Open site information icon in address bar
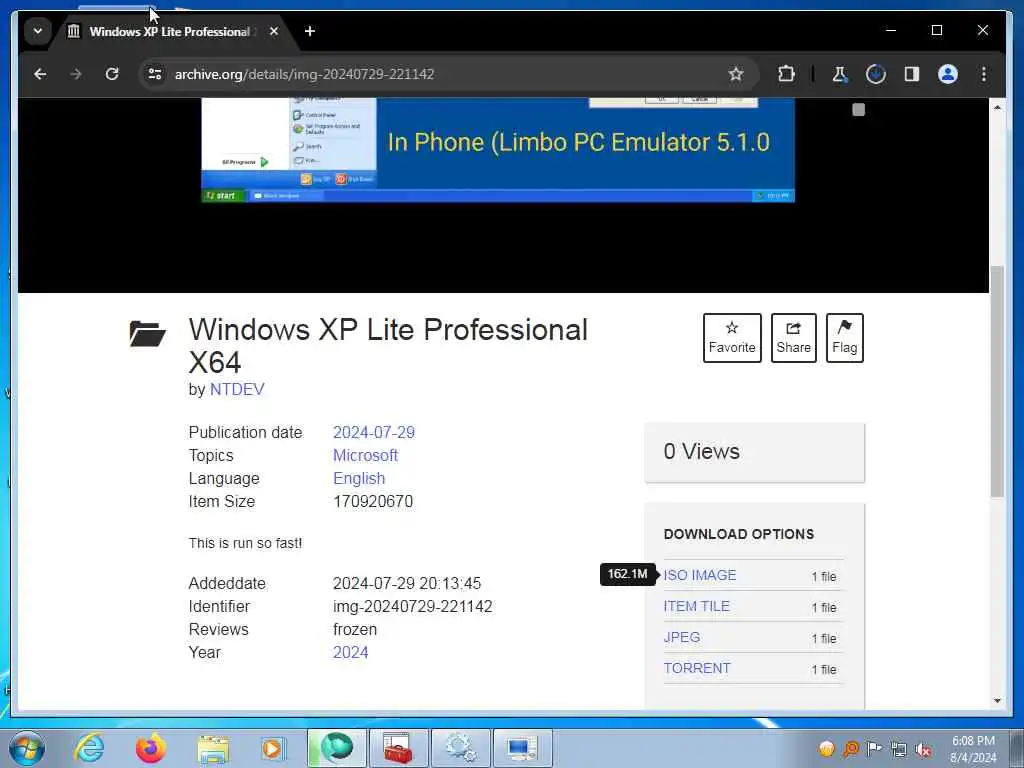 (x=155, y=74)
